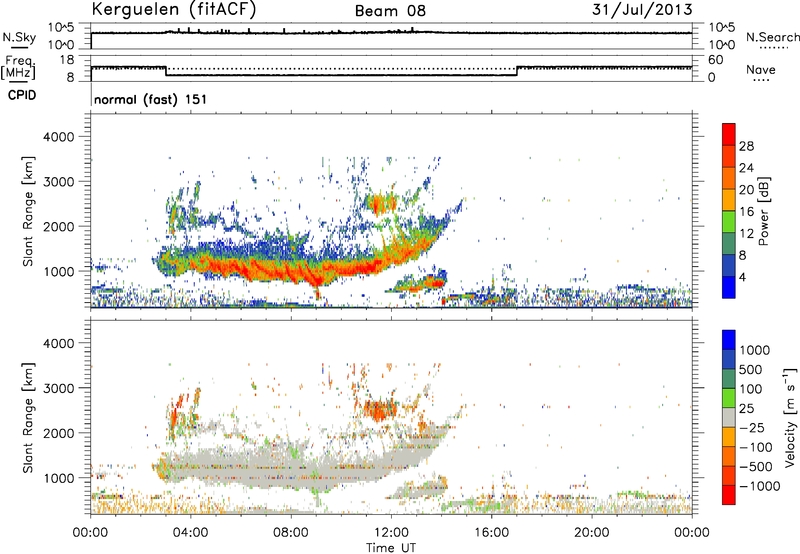Click the 'Beam 08' label
Image resolution: width=800 pixels, height=554 pixels.
point(390,11)
